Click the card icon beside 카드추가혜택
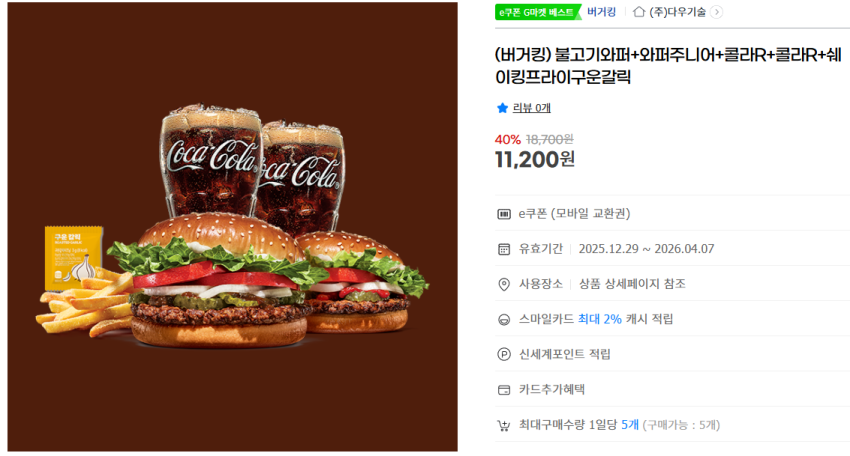850x456 pixels. coord(504,390)
